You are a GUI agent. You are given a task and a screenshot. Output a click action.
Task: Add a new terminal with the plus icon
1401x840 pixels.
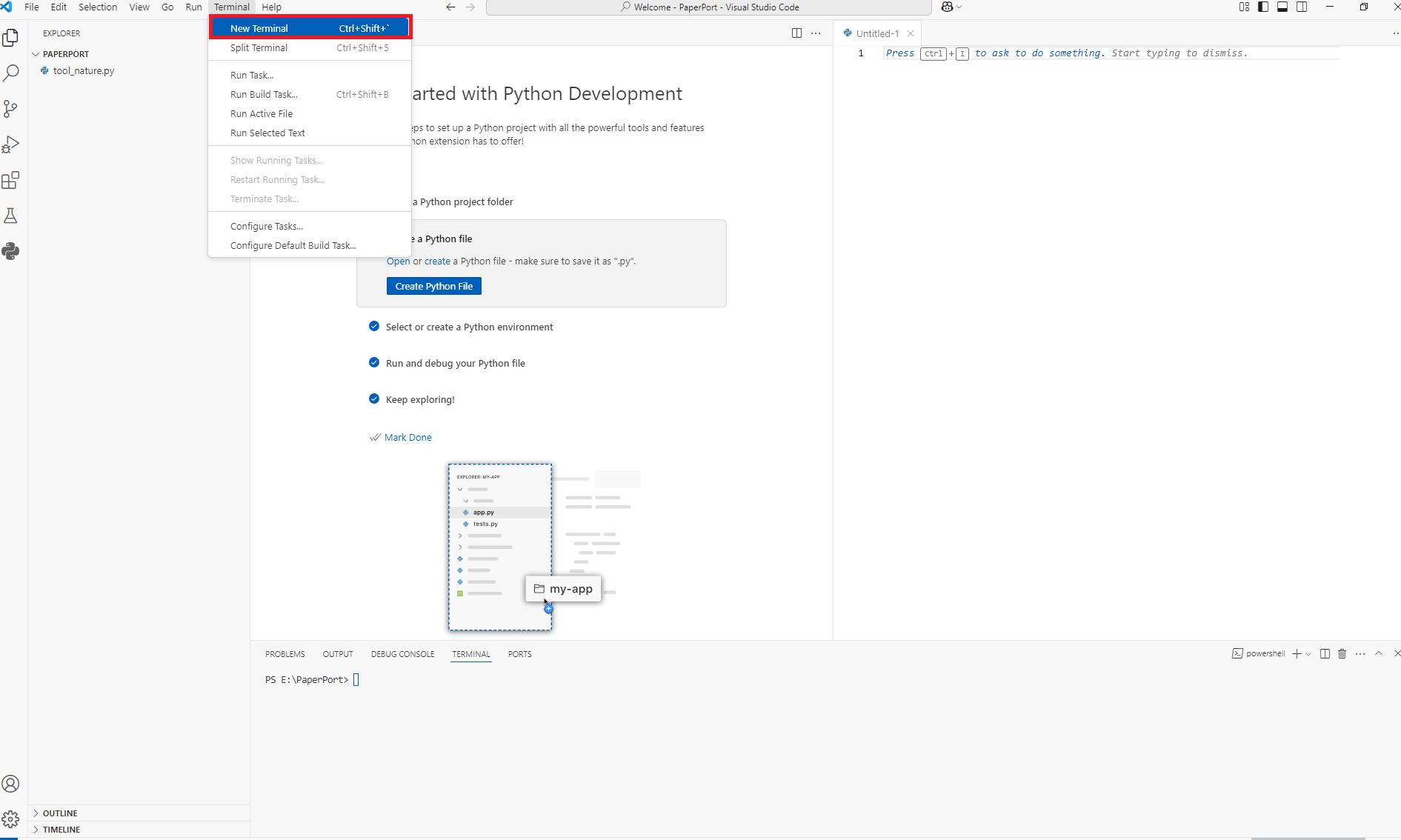pyautogui.click(x=1297, y=653)
